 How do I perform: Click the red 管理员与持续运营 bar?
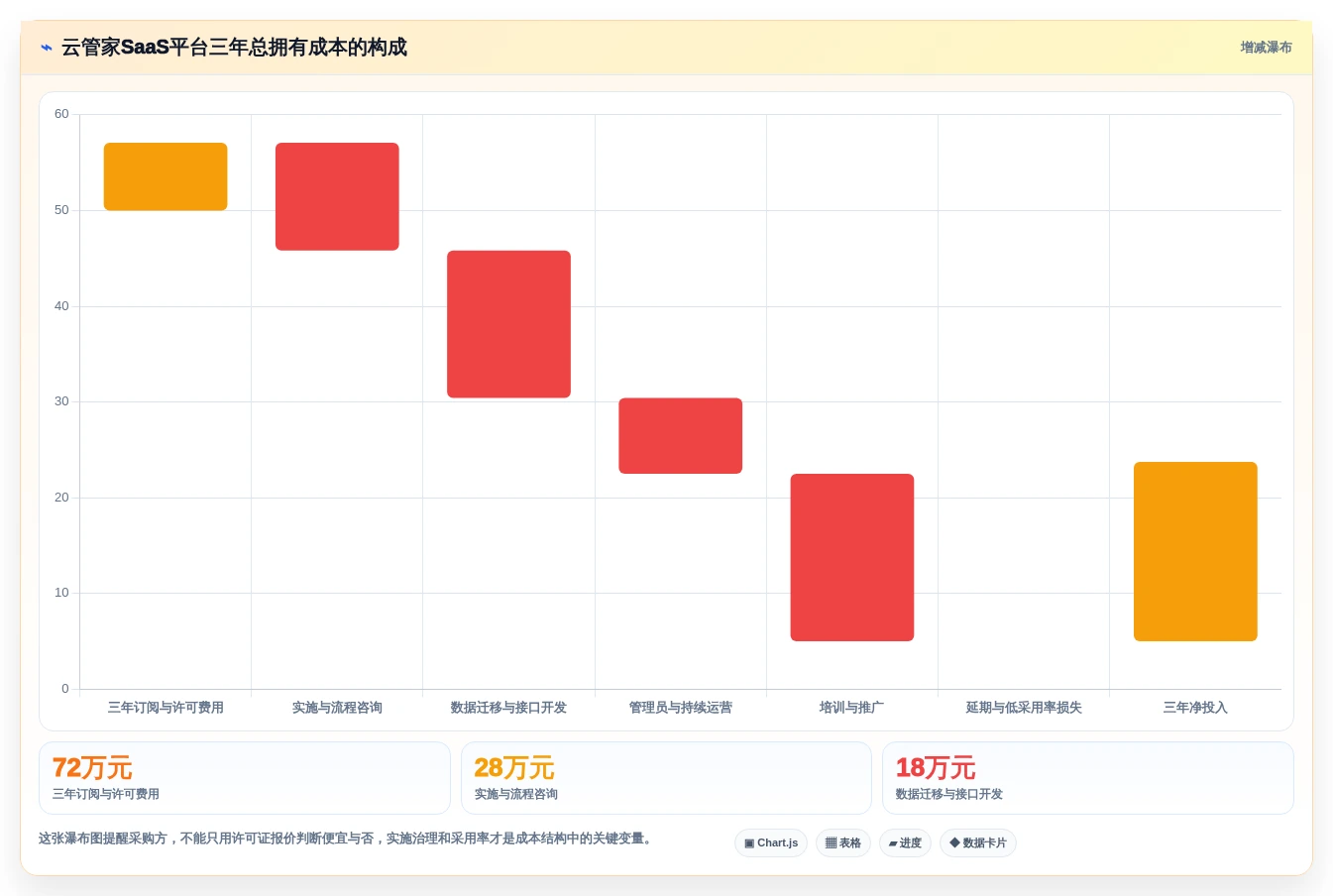tap(681, 436)
